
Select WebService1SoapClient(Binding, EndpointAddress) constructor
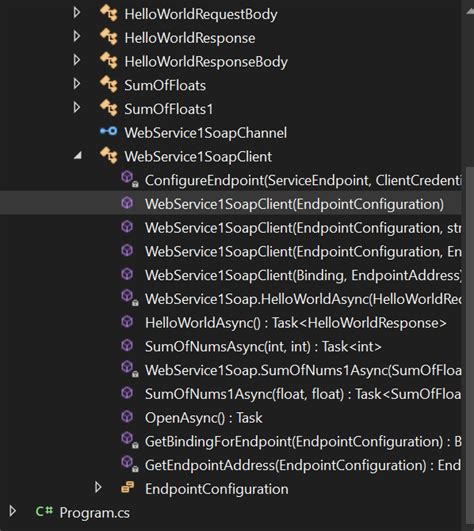click(303, 276)
